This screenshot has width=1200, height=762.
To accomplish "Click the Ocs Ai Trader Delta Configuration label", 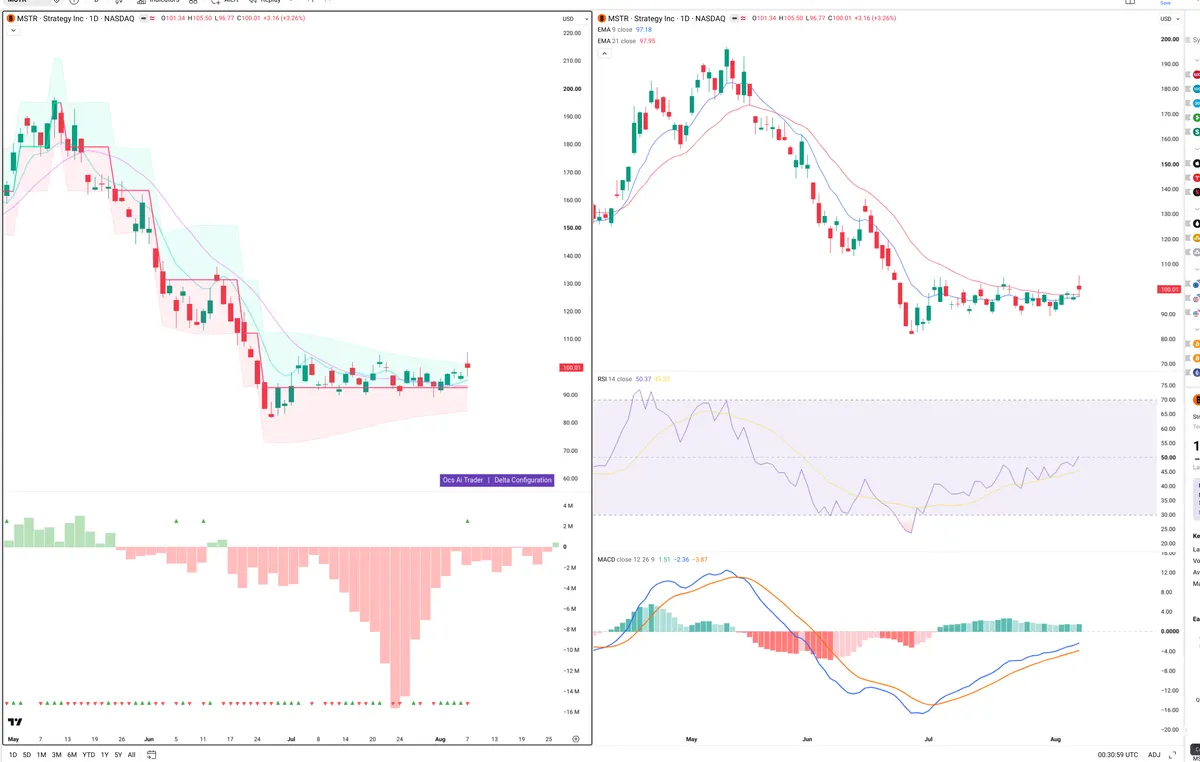I will [497, 480].
